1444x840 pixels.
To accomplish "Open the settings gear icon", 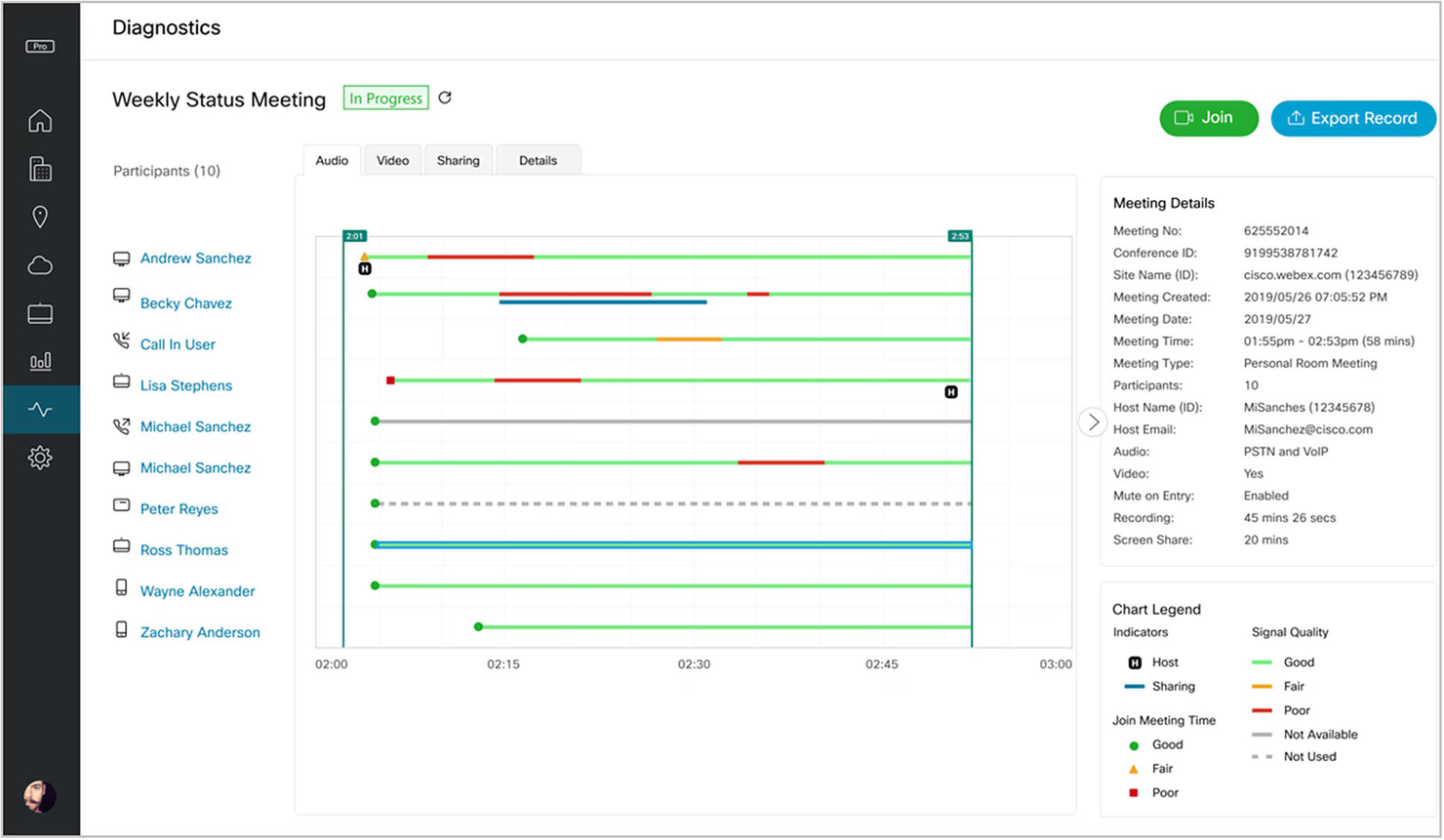I will [40, 458].
